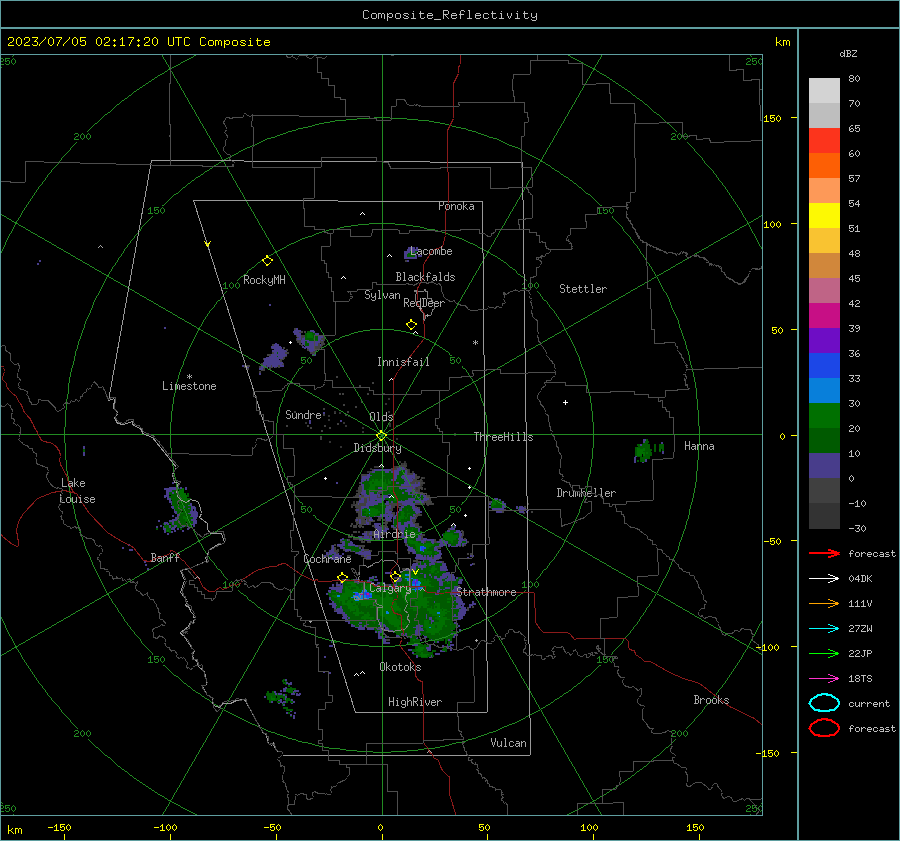Click the light gray 70-80 dBZ swatch
This screenshot has width=900, height=841.
[x=824, y=91]
